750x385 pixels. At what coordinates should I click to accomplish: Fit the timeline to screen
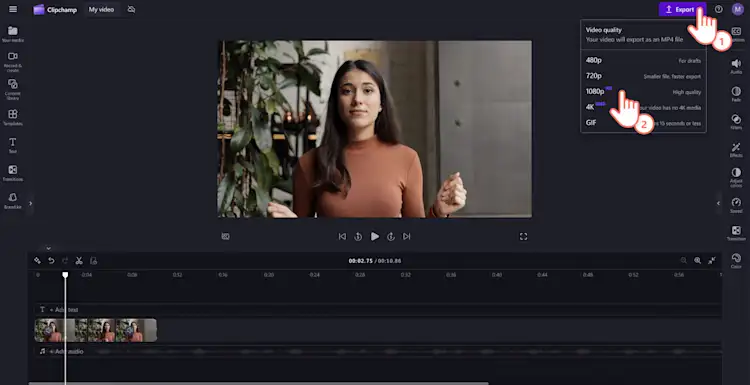[712, 260]
